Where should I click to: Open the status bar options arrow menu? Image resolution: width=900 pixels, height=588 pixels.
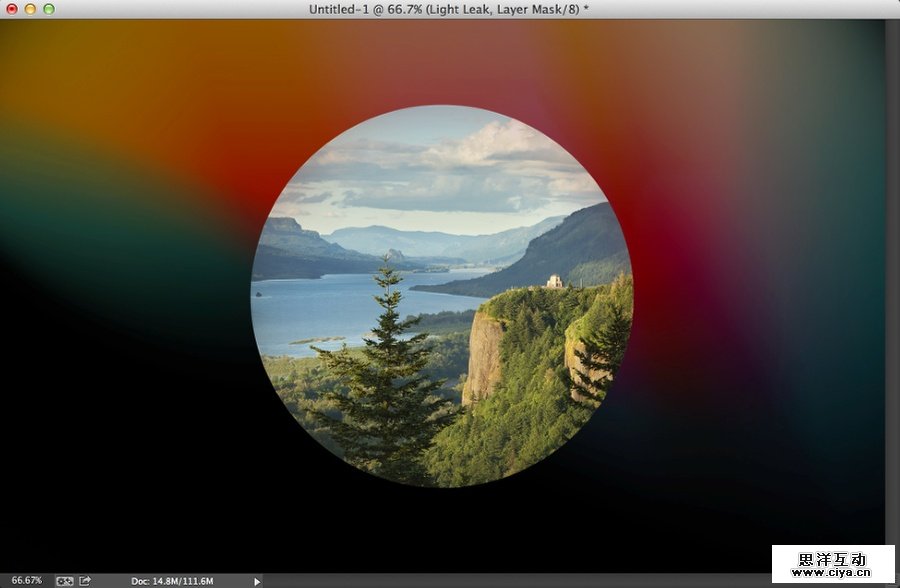point(257,581)
